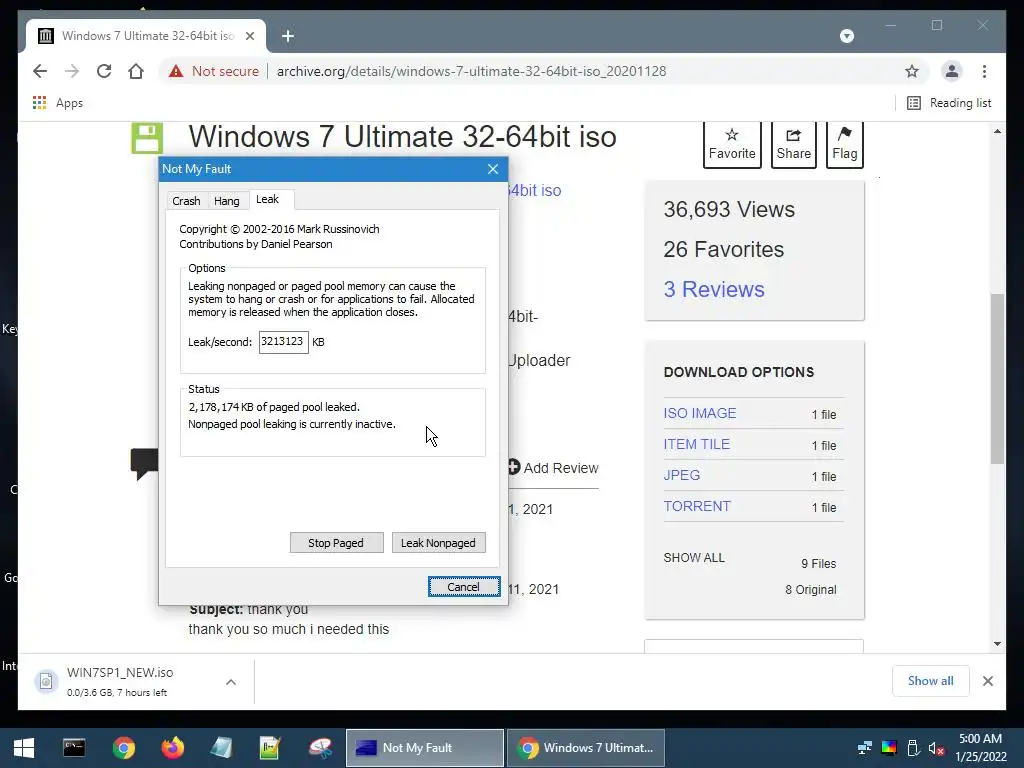Close the Not My Fault dialog window
The image size is (1024, 768).
(493, 169)
